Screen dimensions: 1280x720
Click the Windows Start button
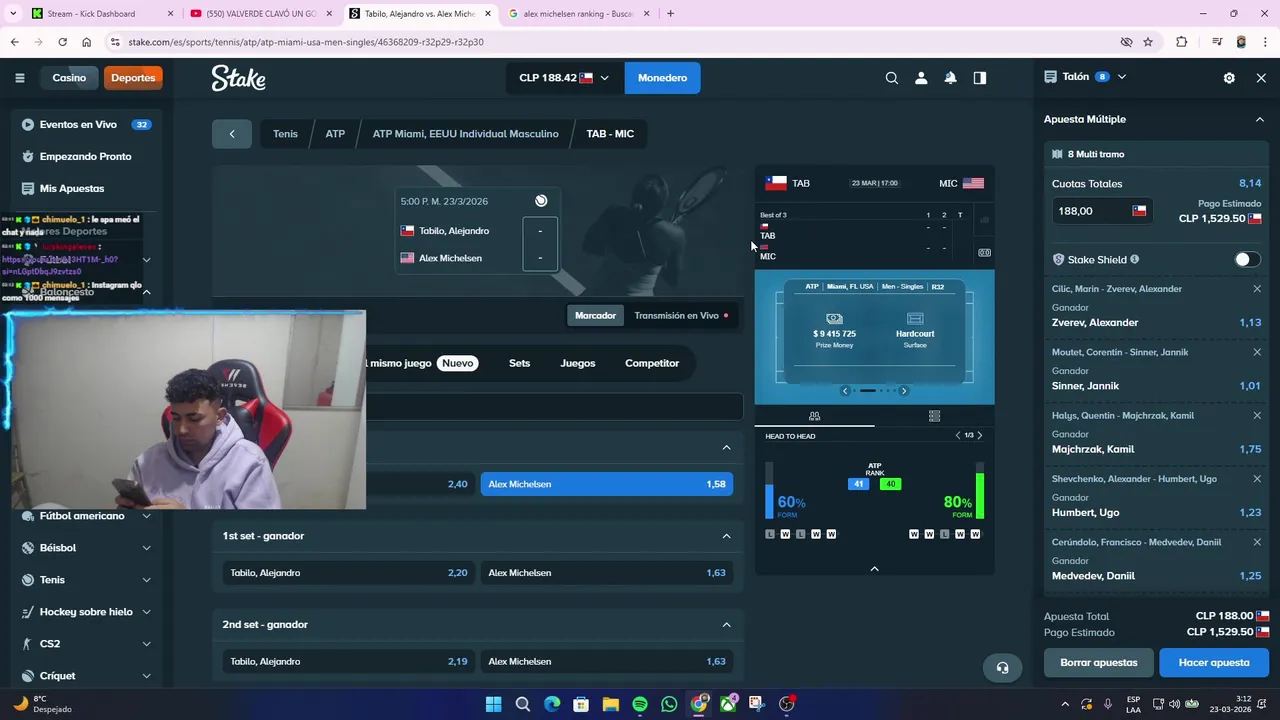coord(493,704)
